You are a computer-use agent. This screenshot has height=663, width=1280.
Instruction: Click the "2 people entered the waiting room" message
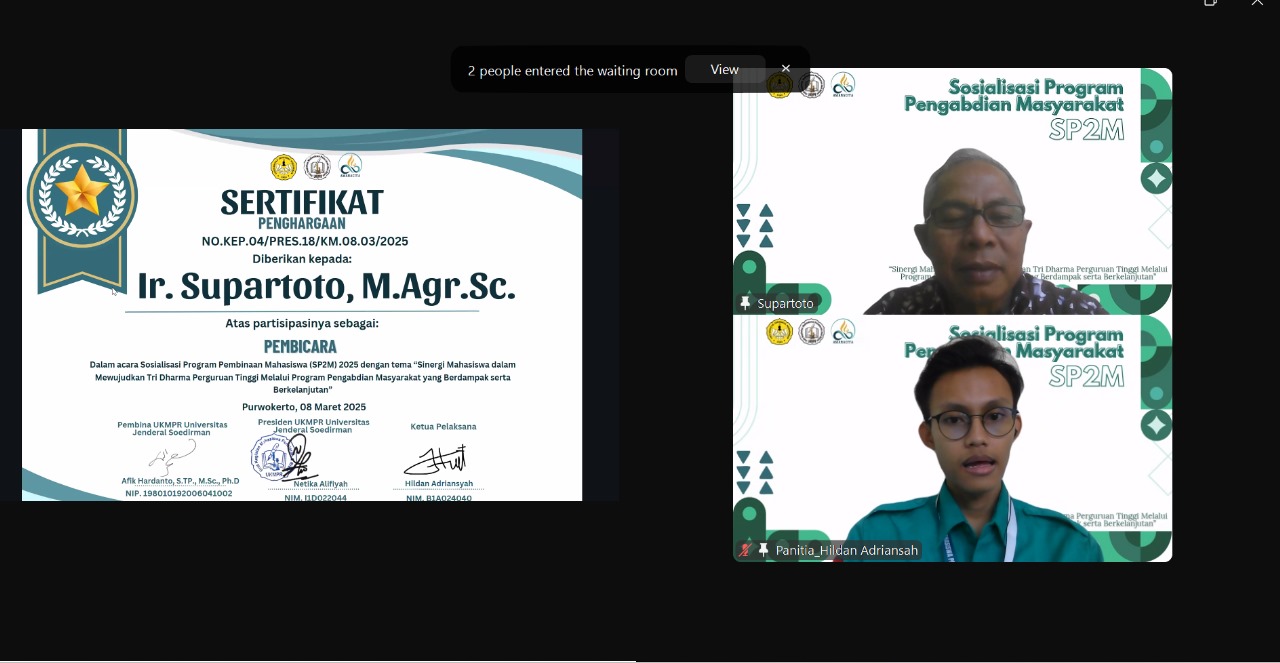pos(572,70)
